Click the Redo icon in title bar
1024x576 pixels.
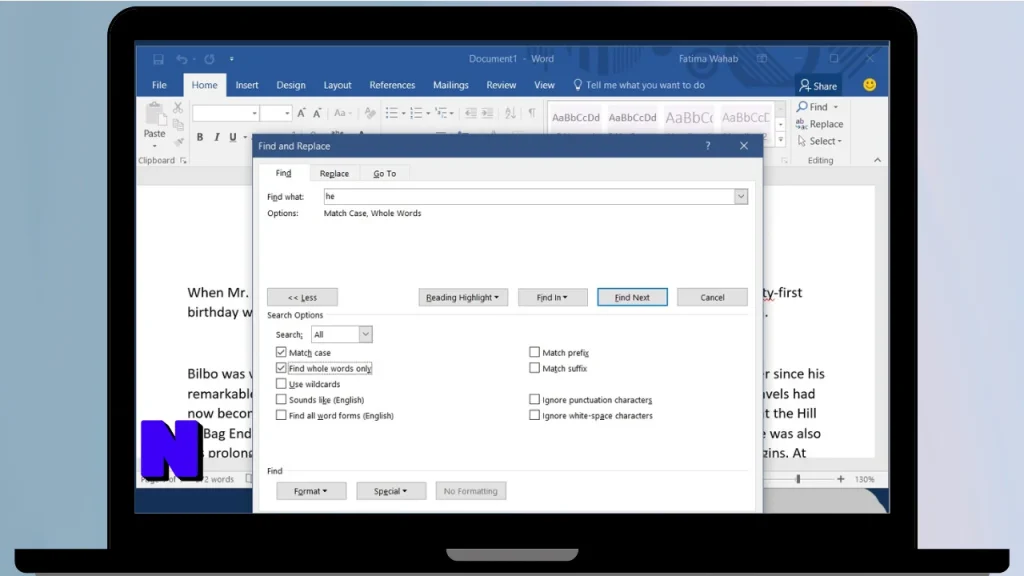coord(209,59)
